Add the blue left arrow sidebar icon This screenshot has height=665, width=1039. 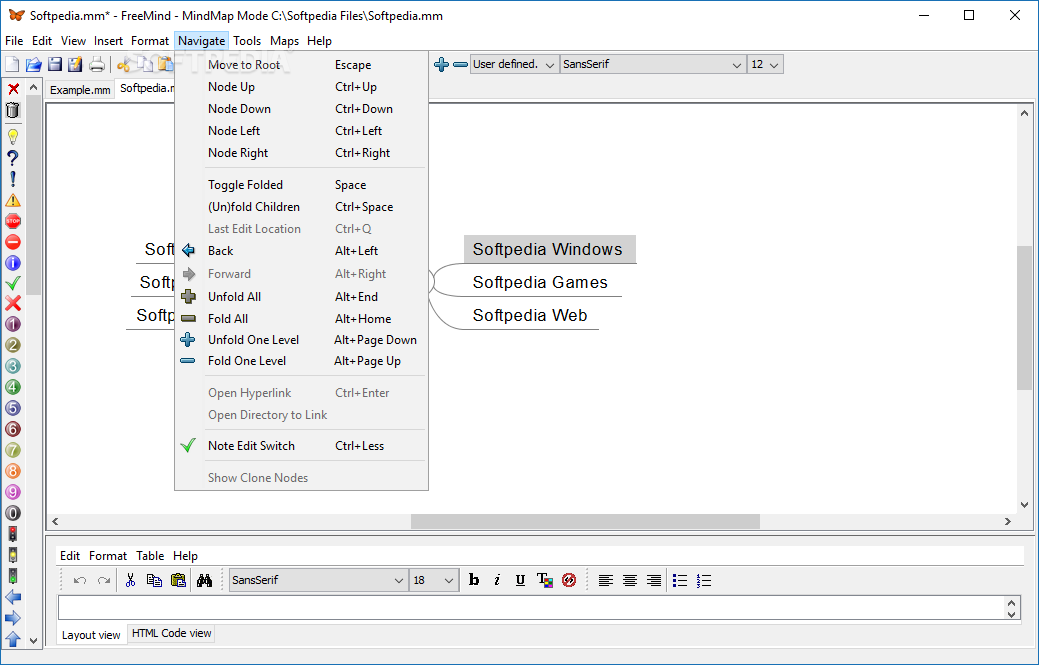(x=13, y=597)
